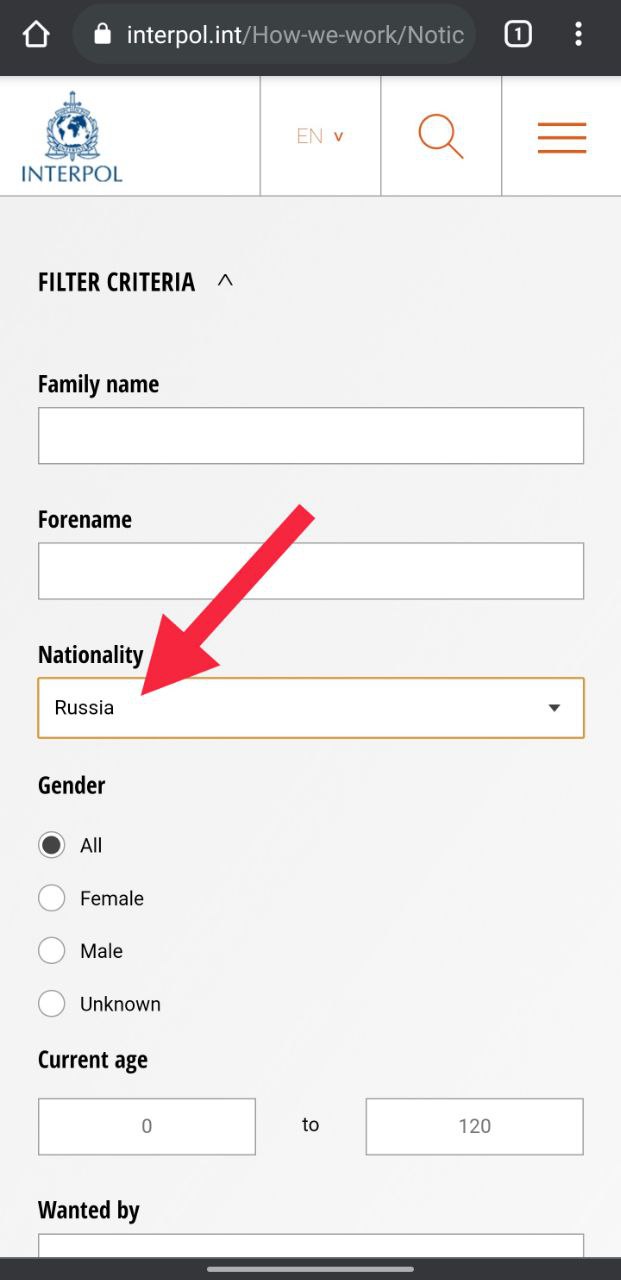Focus the Family name field

tap(311, 435)
